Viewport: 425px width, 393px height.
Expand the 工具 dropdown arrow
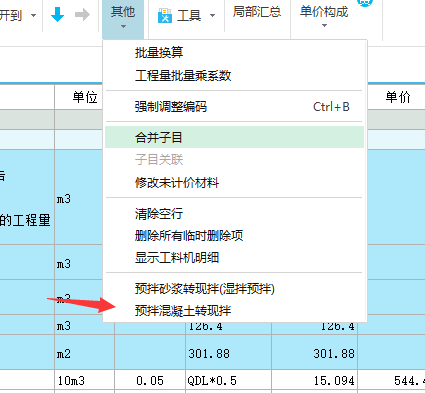[212, 15]
